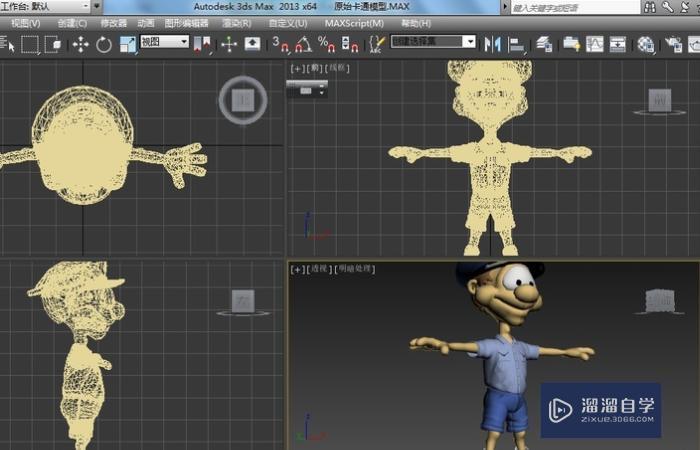Open the 图形编辑器 menu
Image resolution: width=700 pixels, height=450 pixels.
tap(186, 23)
